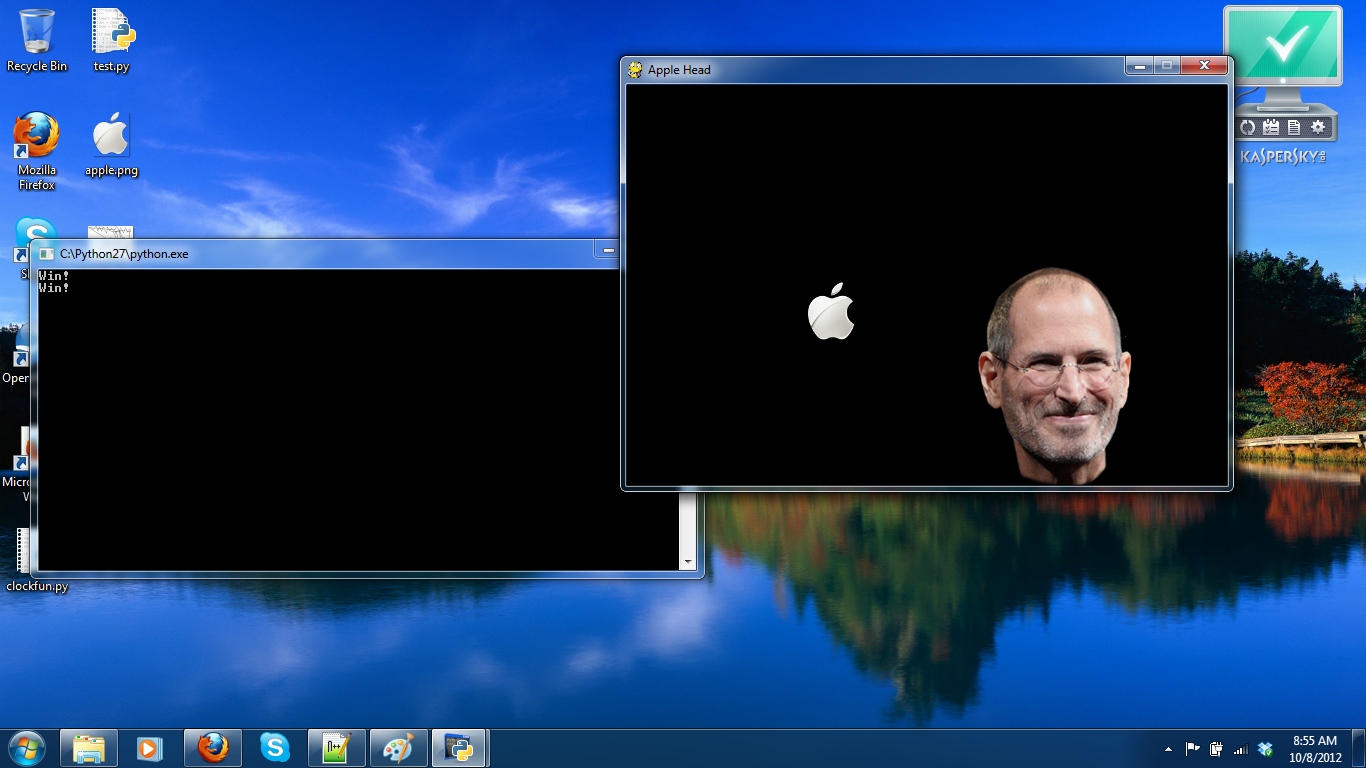Open Skype from the taskbar

[274, 748]
